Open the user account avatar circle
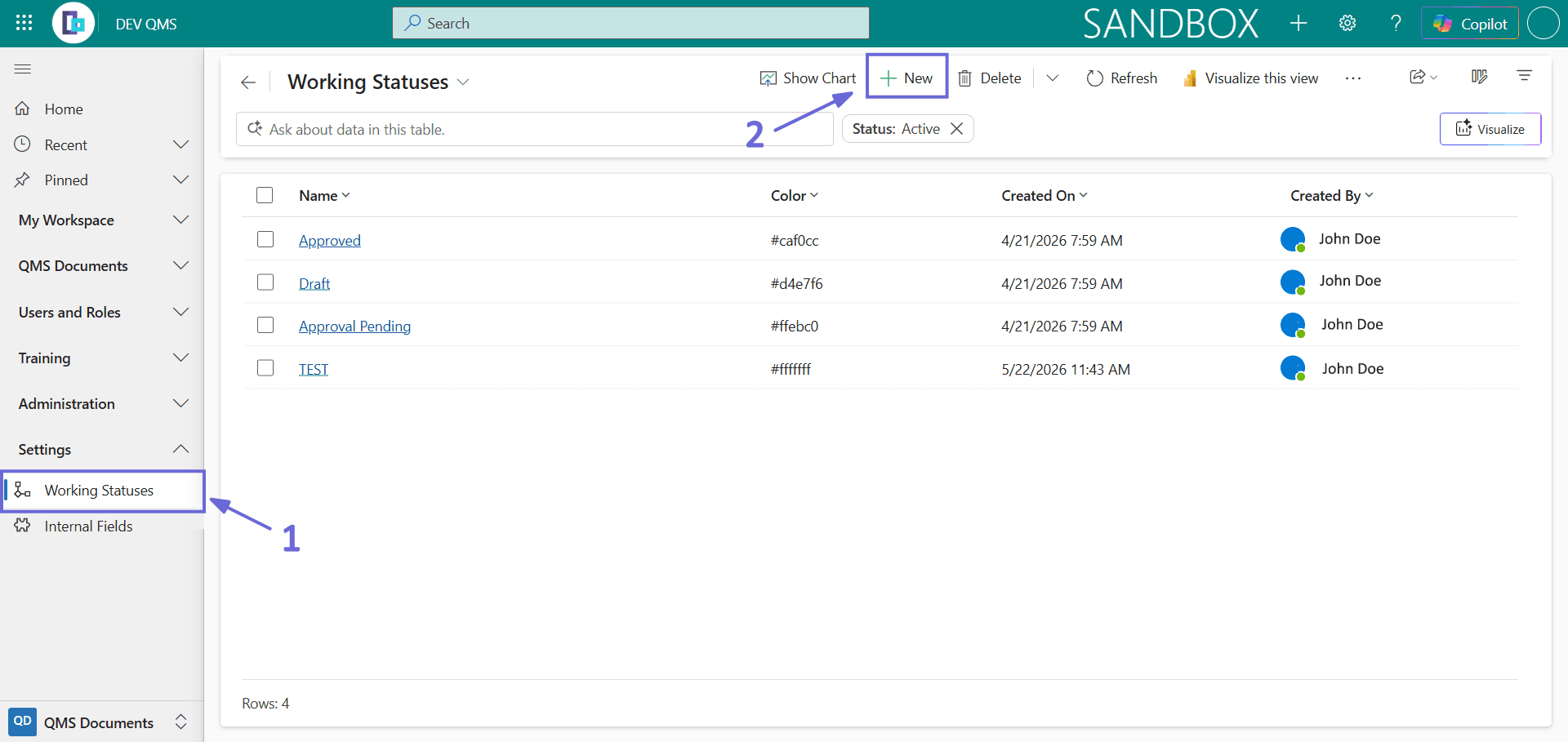 tap(1543, 23)
